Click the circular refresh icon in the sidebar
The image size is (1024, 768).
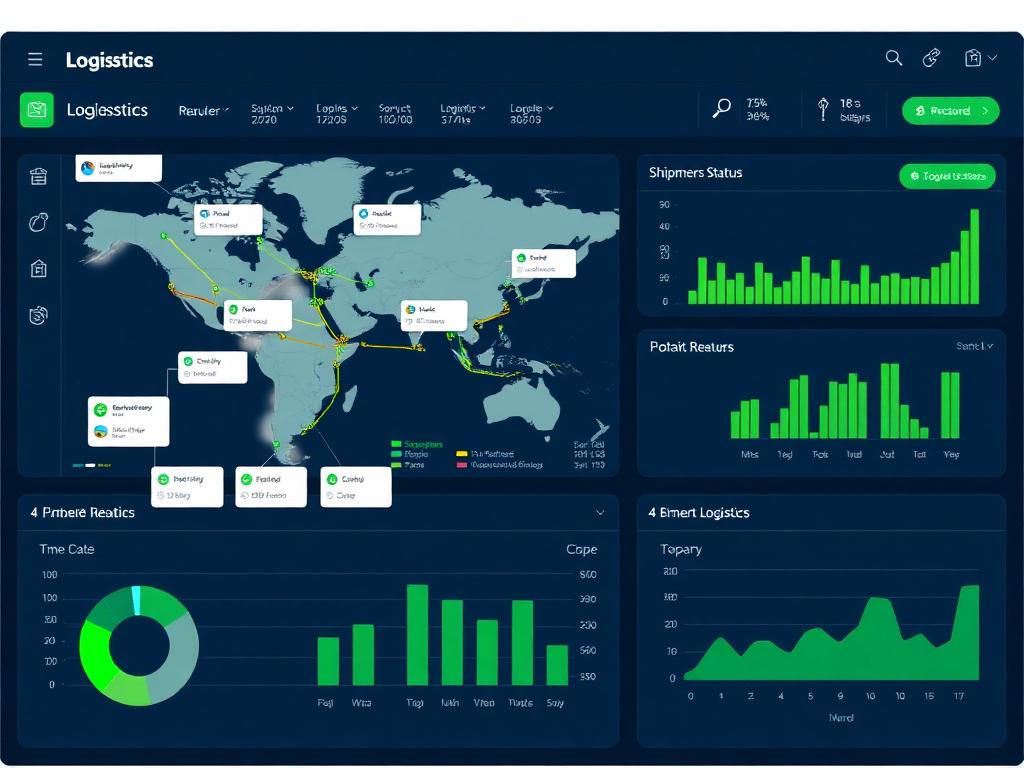click(39, 315)
